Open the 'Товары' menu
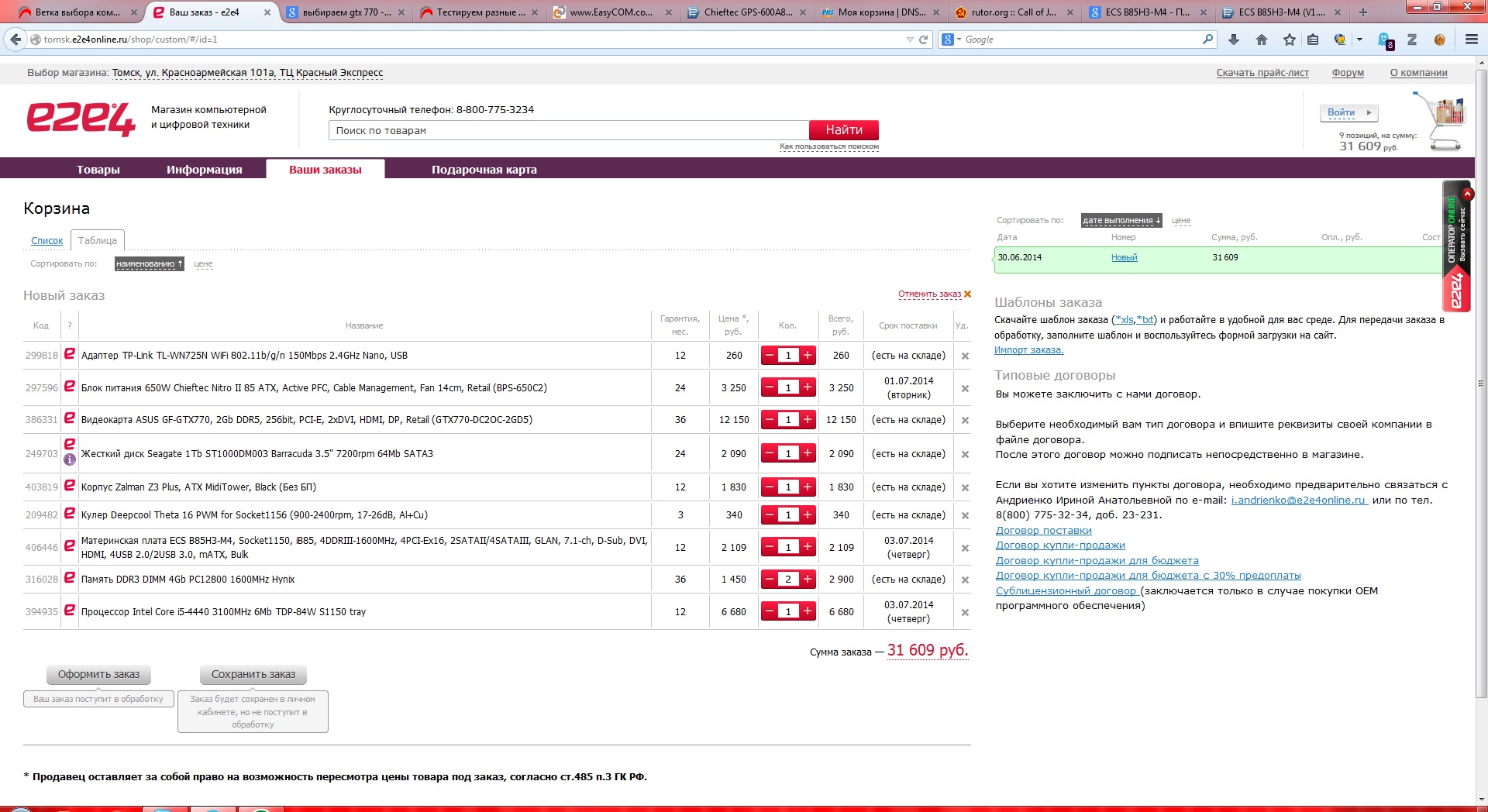Image resolution: width=1488 pixels, height=812 pixels. point(98,170)
